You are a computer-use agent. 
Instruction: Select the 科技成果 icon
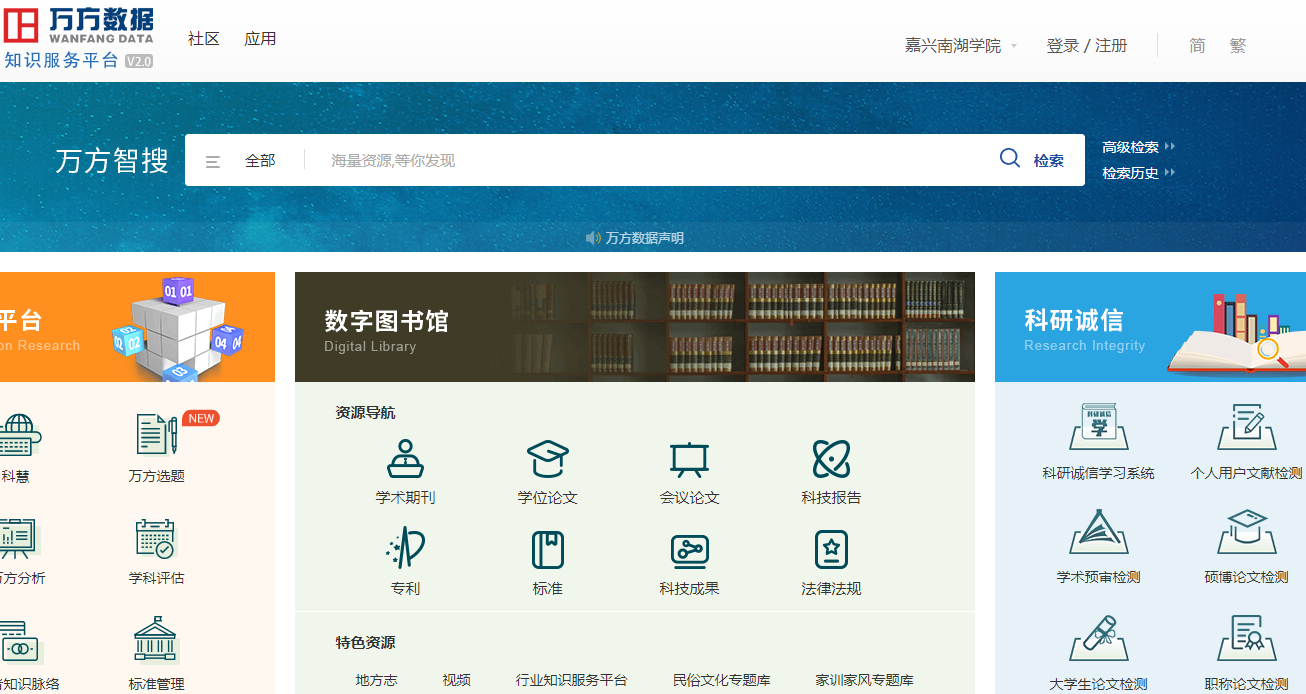(x=689, y=550)
